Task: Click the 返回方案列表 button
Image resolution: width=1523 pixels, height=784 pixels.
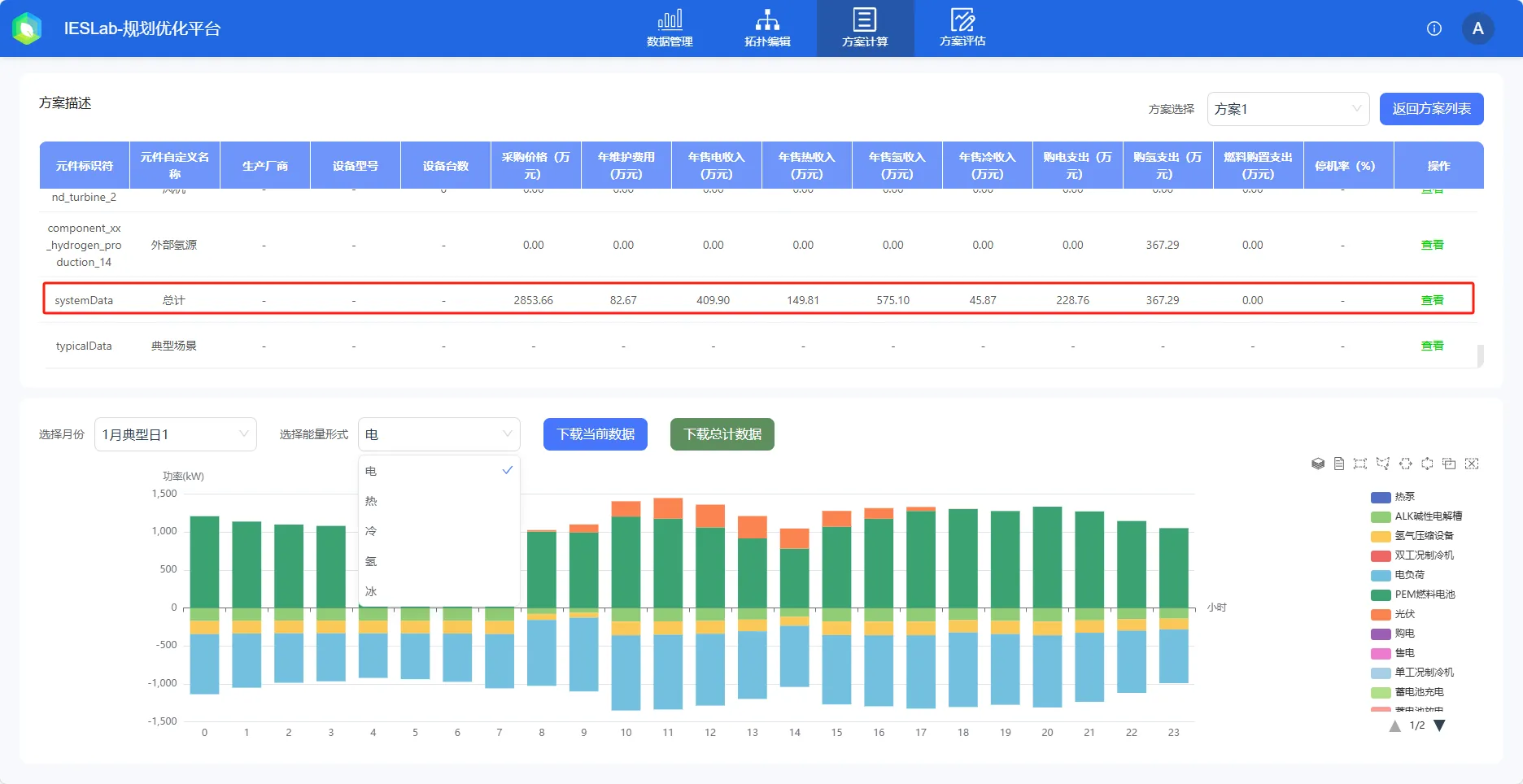Action: point(1431,109)
